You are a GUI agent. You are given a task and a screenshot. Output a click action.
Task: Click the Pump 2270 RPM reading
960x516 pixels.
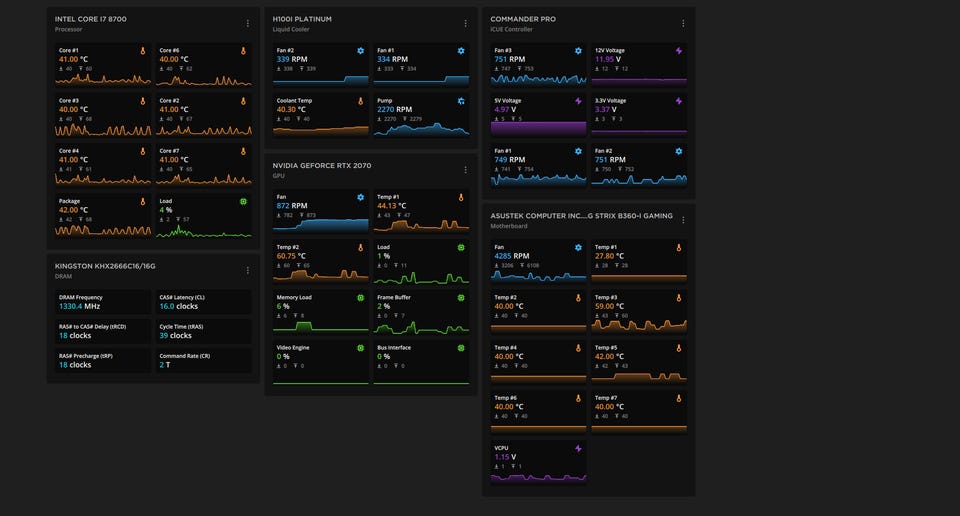tap(394, 110)
